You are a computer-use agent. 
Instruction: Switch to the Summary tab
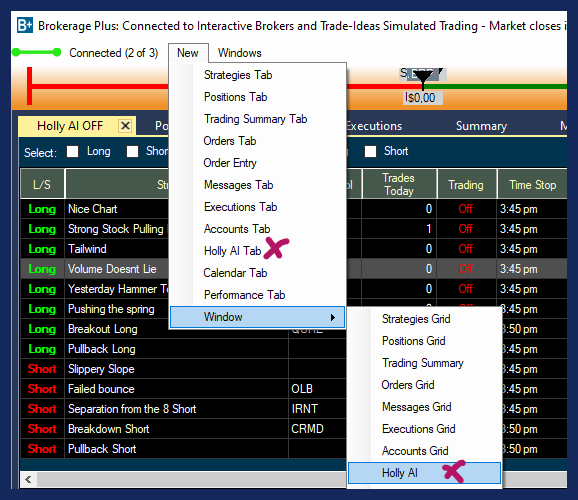pos(481,126)
